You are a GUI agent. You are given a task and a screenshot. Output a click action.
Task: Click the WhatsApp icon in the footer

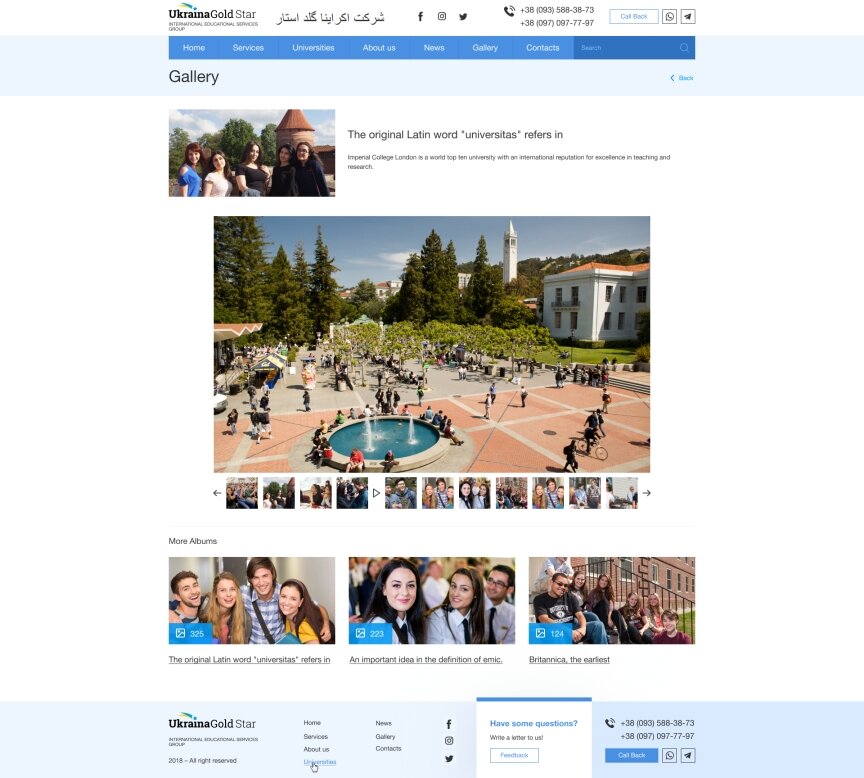[669, 755]
